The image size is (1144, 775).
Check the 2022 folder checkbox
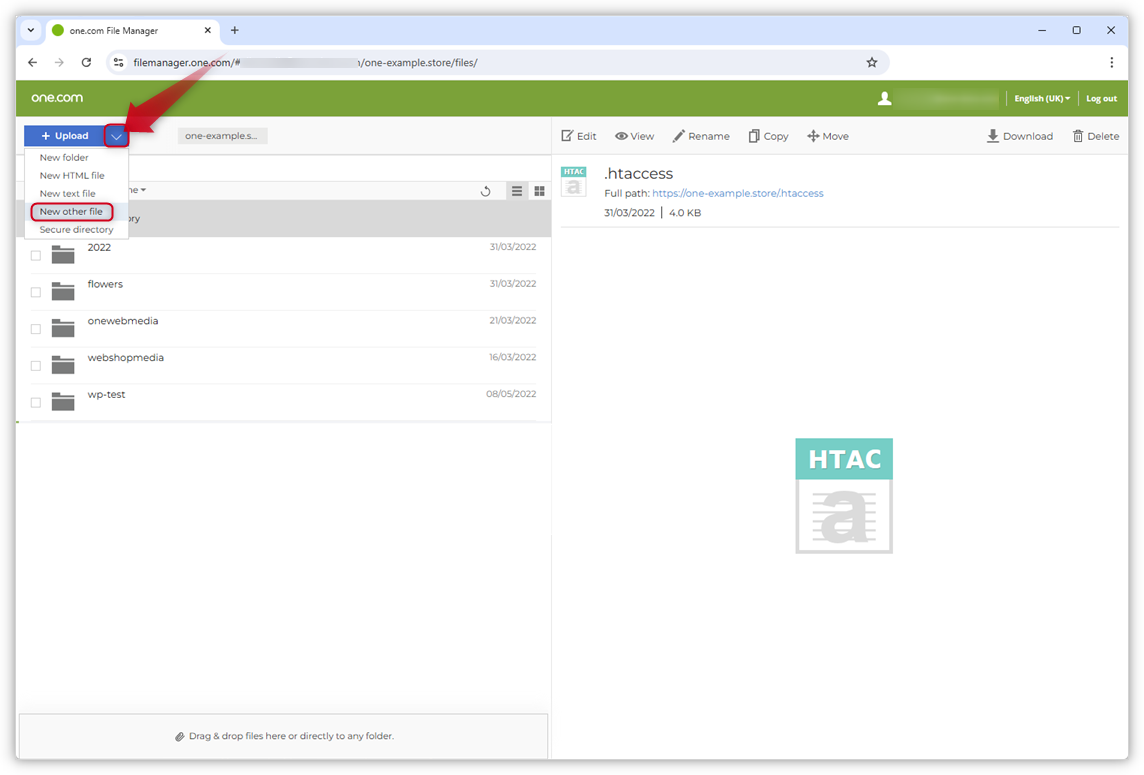pos(36,256)
